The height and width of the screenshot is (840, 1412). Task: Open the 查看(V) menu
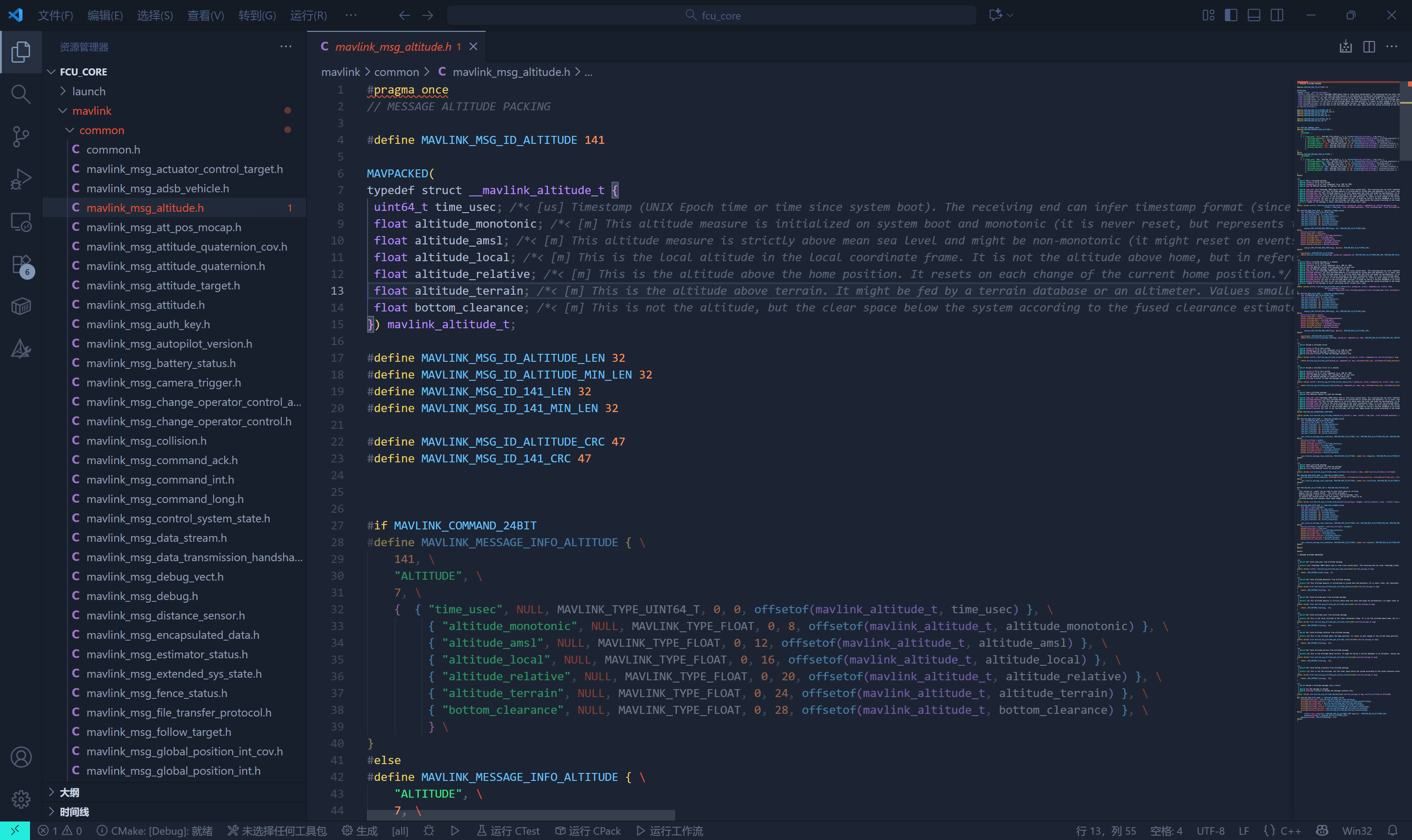pos(206,15)
